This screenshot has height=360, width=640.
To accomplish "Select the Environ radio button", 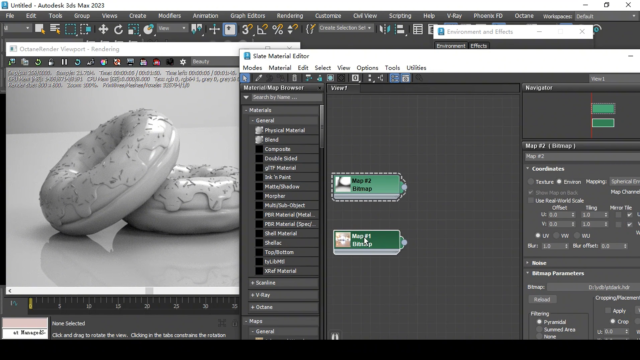I will coord(559,182).
